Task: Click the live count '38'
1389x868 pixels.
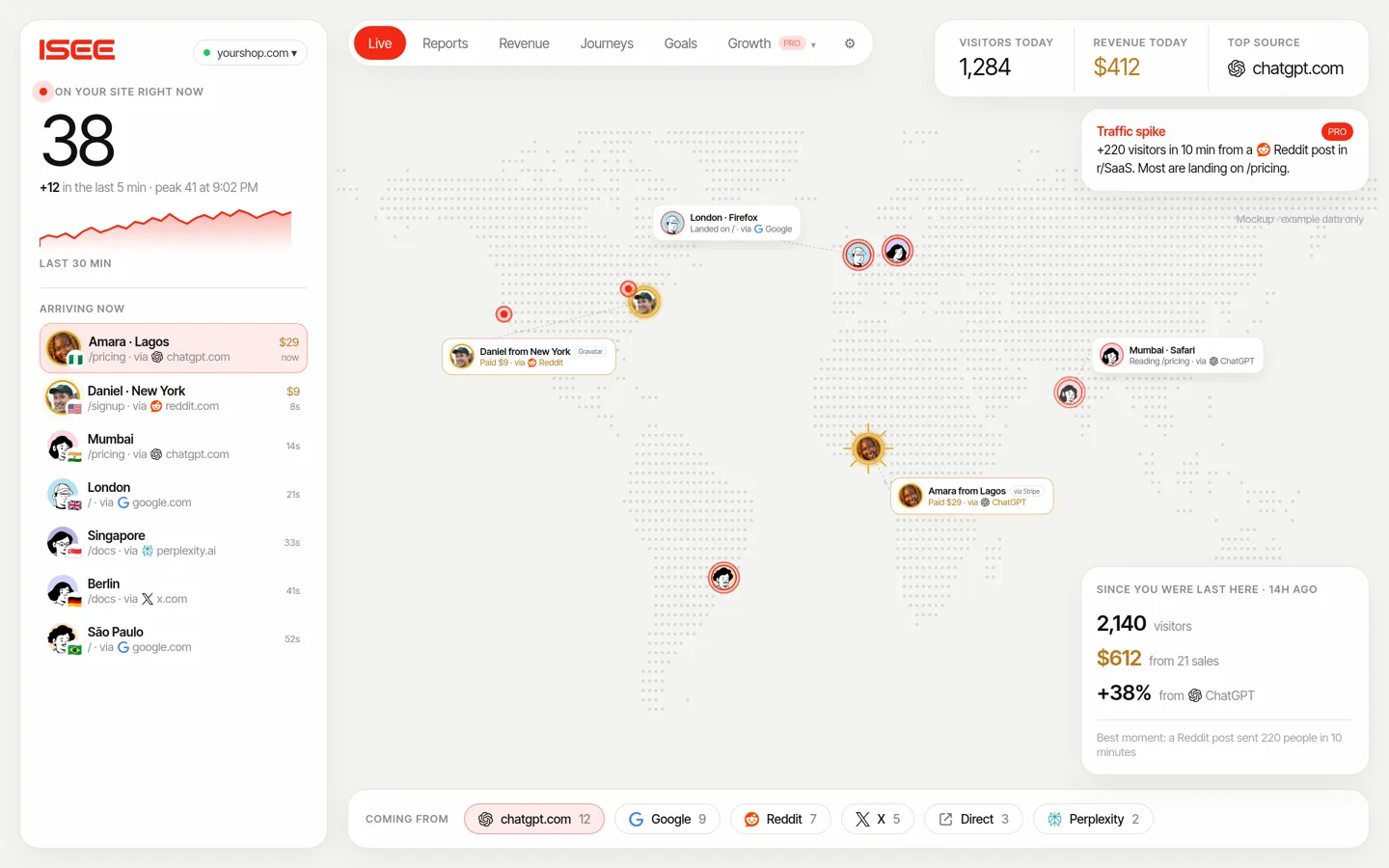Action: click(x=78, y=141)
